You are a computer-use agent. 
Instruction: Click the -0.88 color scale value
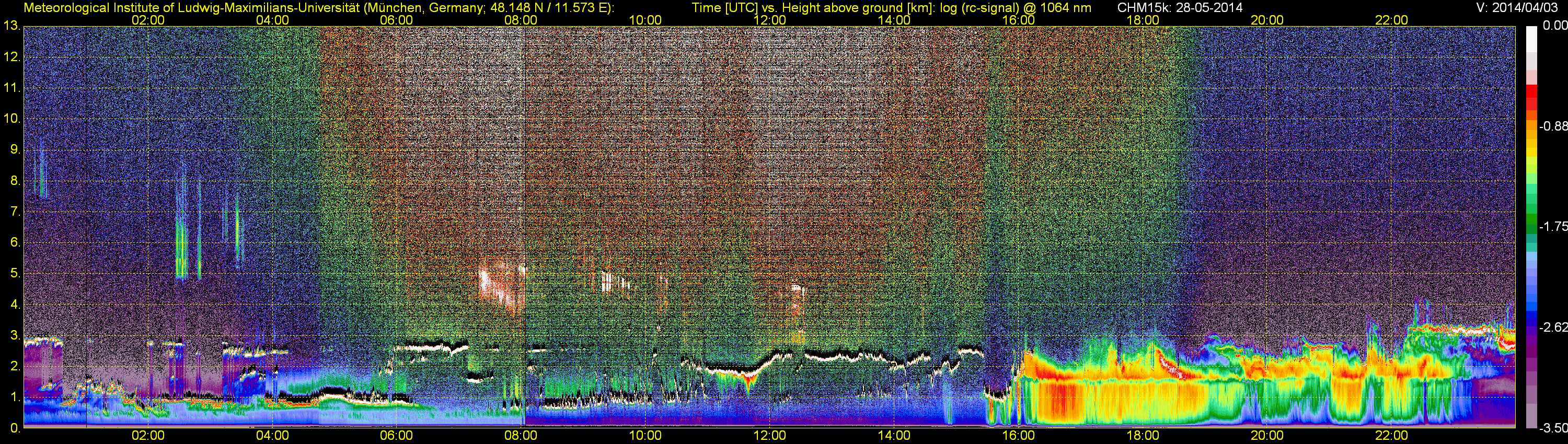point(1553,126)
